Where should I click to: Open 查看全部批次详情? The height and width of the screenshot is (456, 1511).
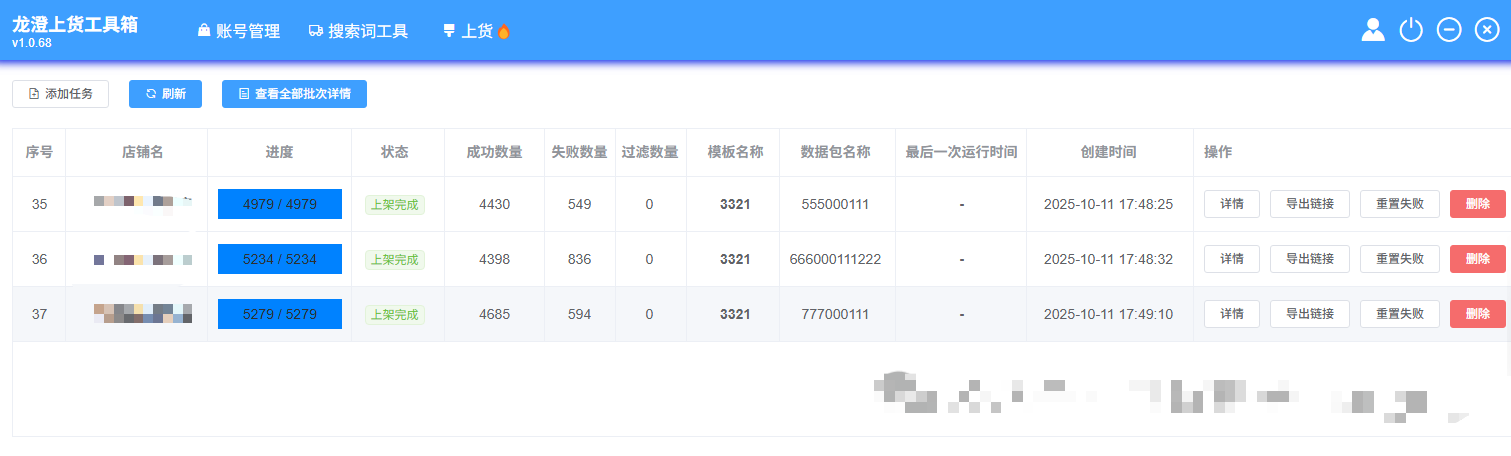pyautogui.click(x=294, y=94)
